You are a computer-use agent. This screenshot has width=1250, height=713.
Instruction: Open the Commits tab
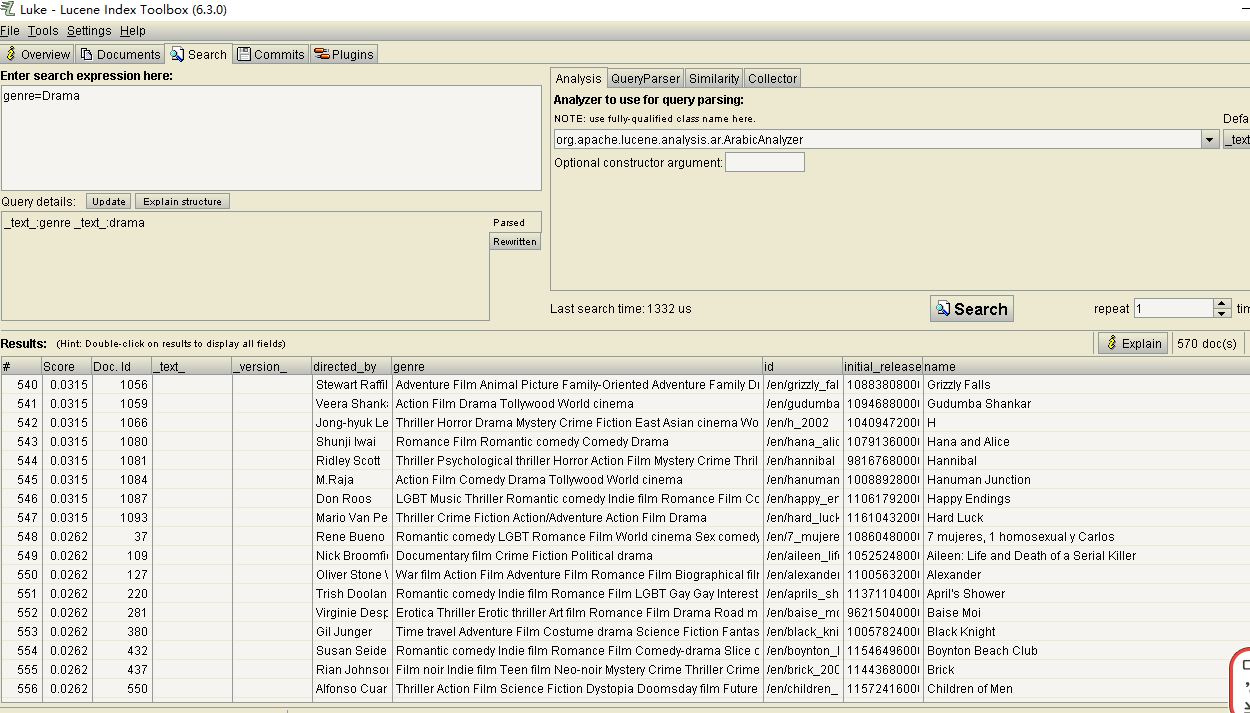coord(271,54)
